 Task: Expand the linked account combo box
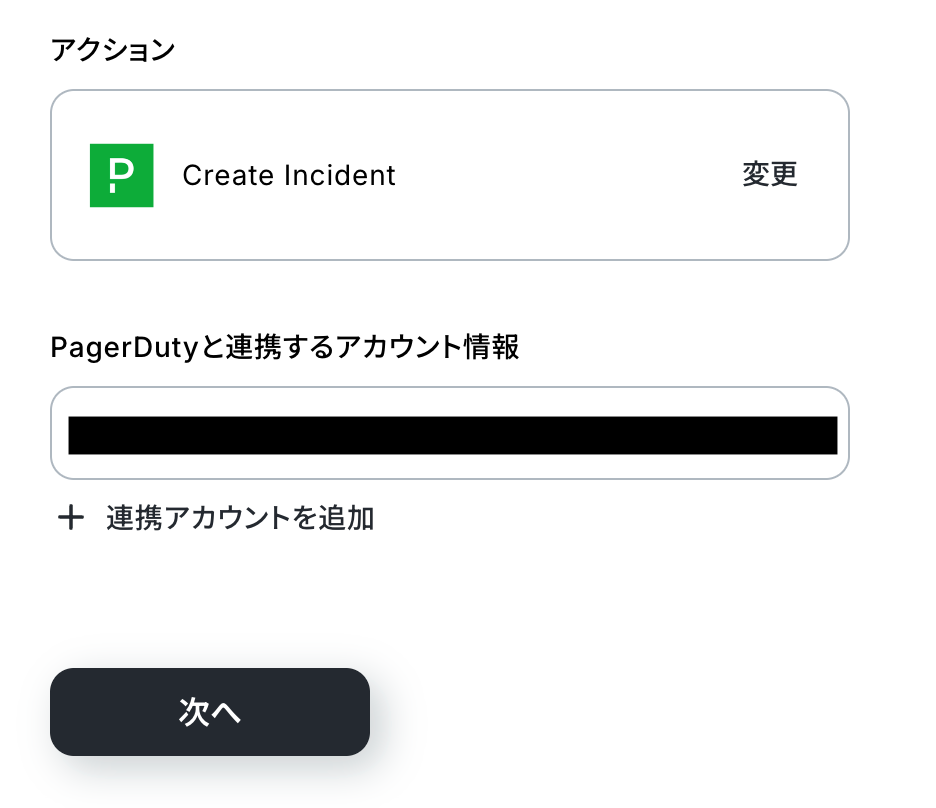(449, 433)
